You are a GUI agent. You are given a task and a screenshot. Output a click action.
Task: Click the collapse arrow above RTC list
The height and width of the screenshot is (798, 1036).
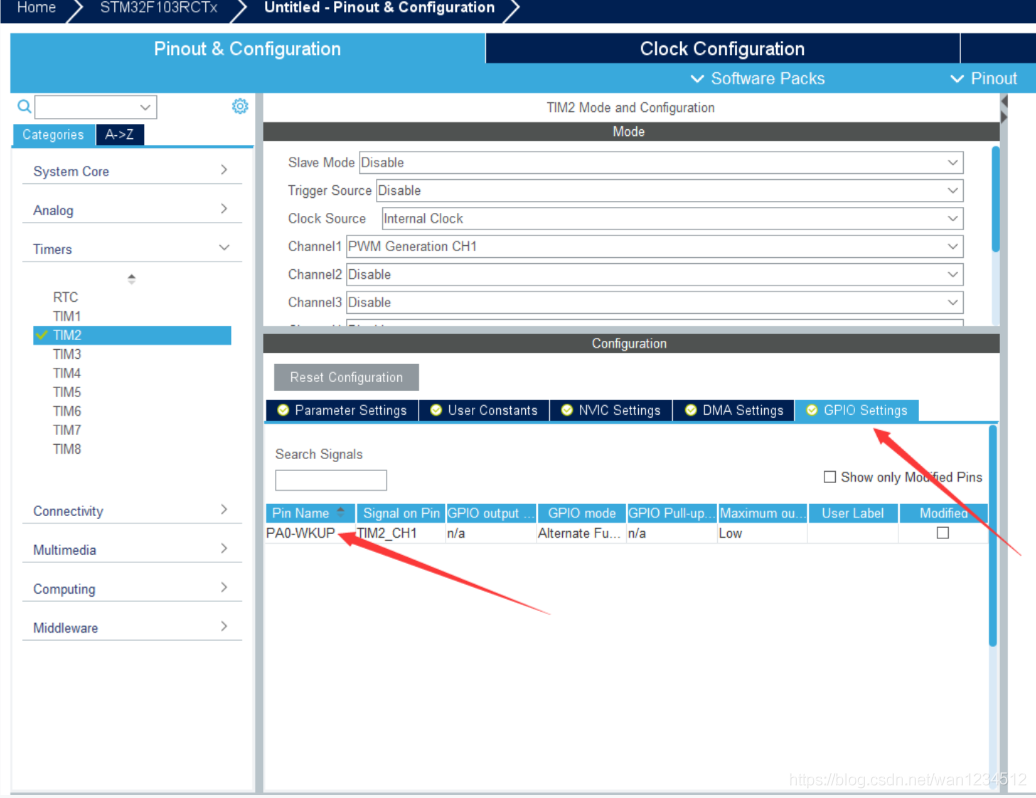(x=131, y=279)
